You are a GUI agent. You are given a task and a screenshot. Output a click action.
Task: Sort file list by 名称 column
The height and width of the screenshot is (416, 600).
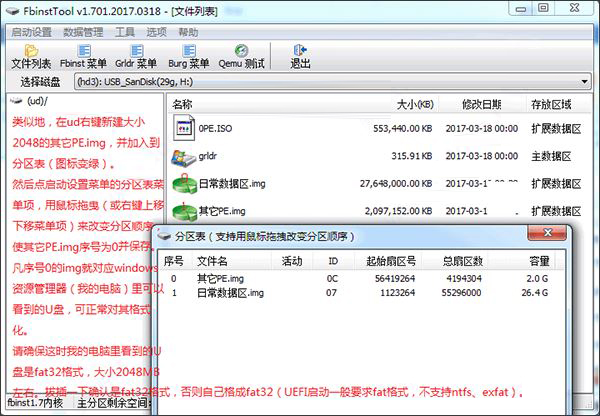coord(183,104)
